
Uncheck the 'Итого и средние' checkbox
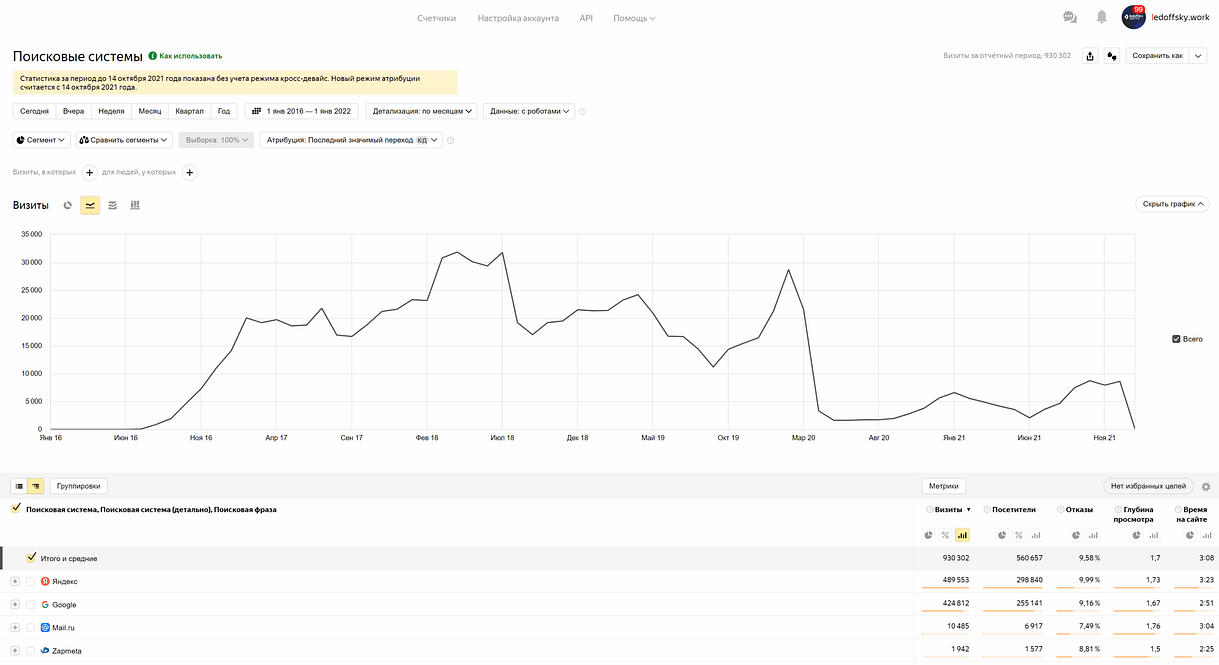[32, 558]
